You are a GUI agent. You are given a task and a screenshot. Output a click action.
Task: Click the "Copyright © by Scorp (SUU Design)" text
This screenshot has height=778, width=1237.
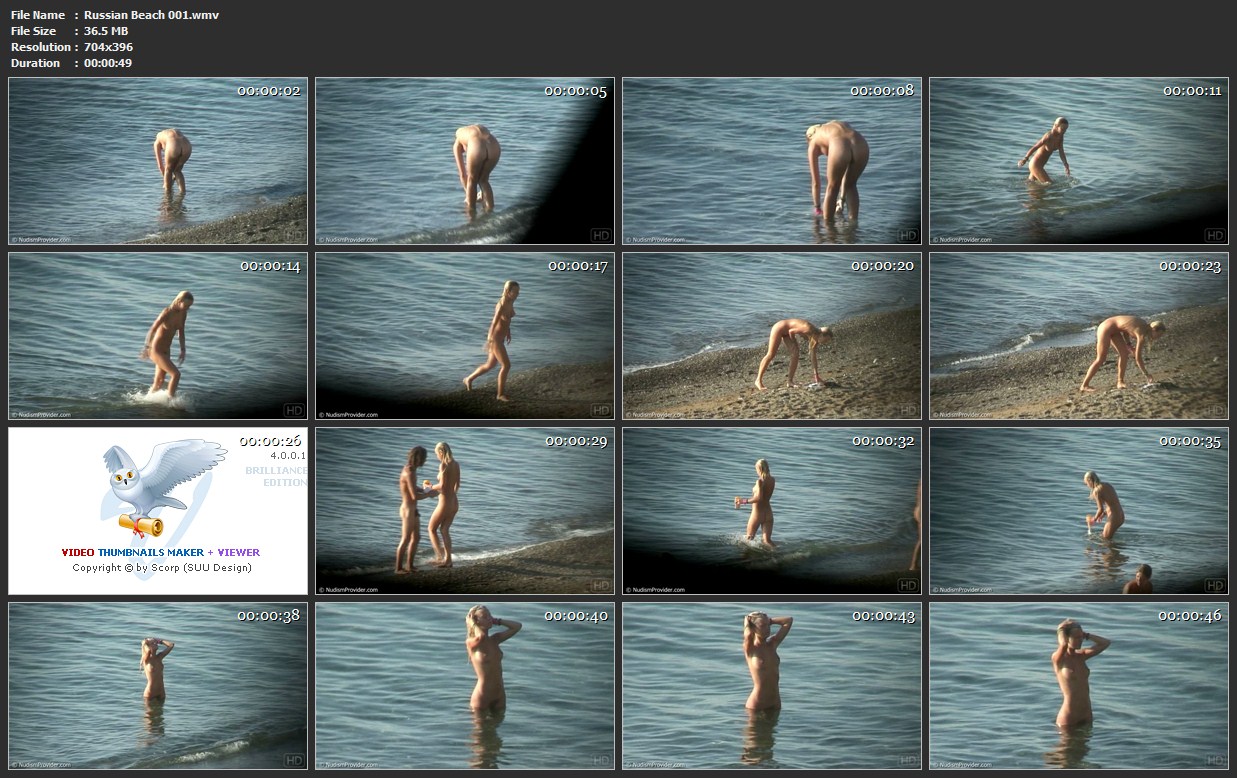161,568
